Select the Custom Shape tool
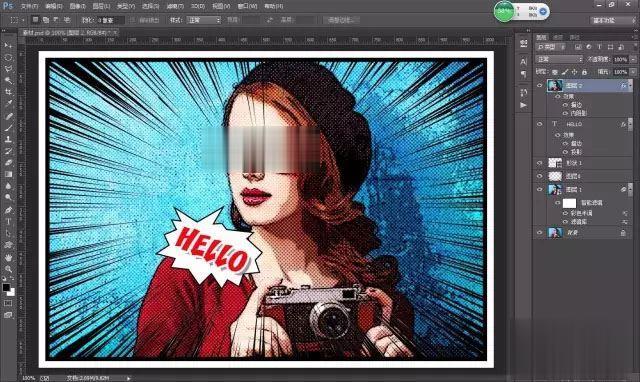Viewport: 640px width, 382px height. coord(8,245)
